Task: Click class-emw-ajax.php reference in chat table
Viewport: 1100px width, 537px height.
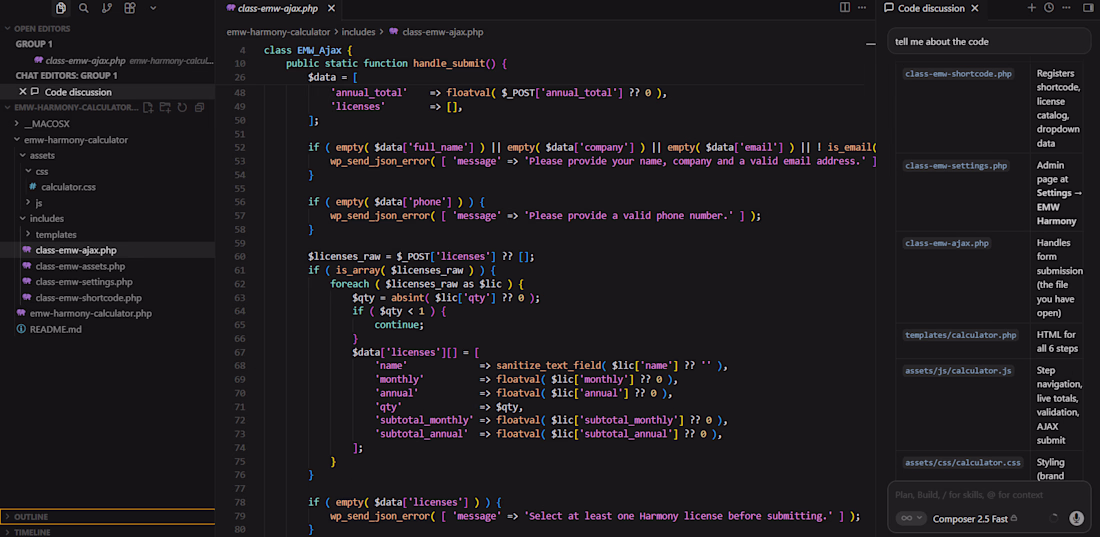Action: pos(947,243)
